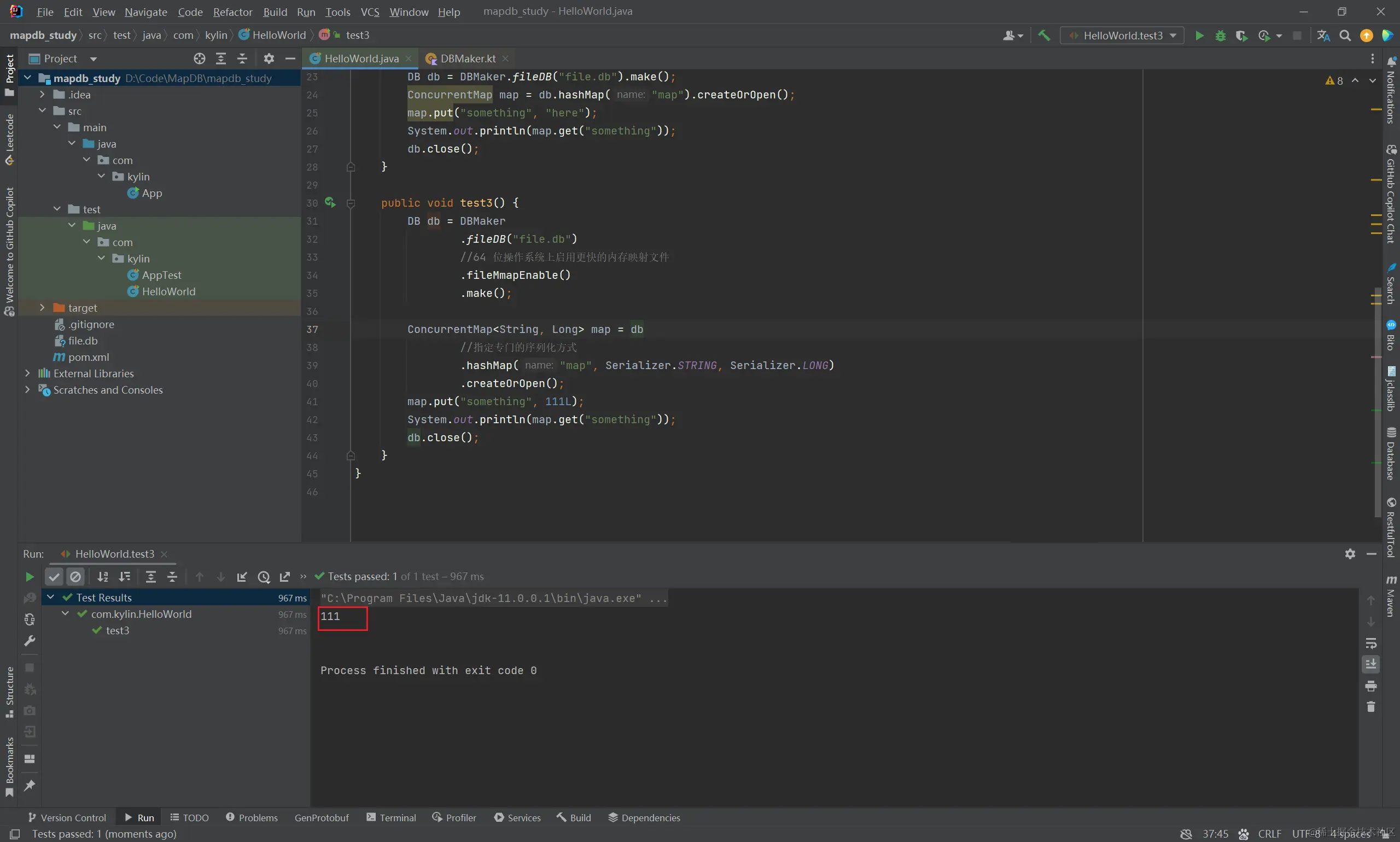Screen dimensions: 1400x842
Task: Open wrench settings icon in Run sidebar
Action: [30, 641]
